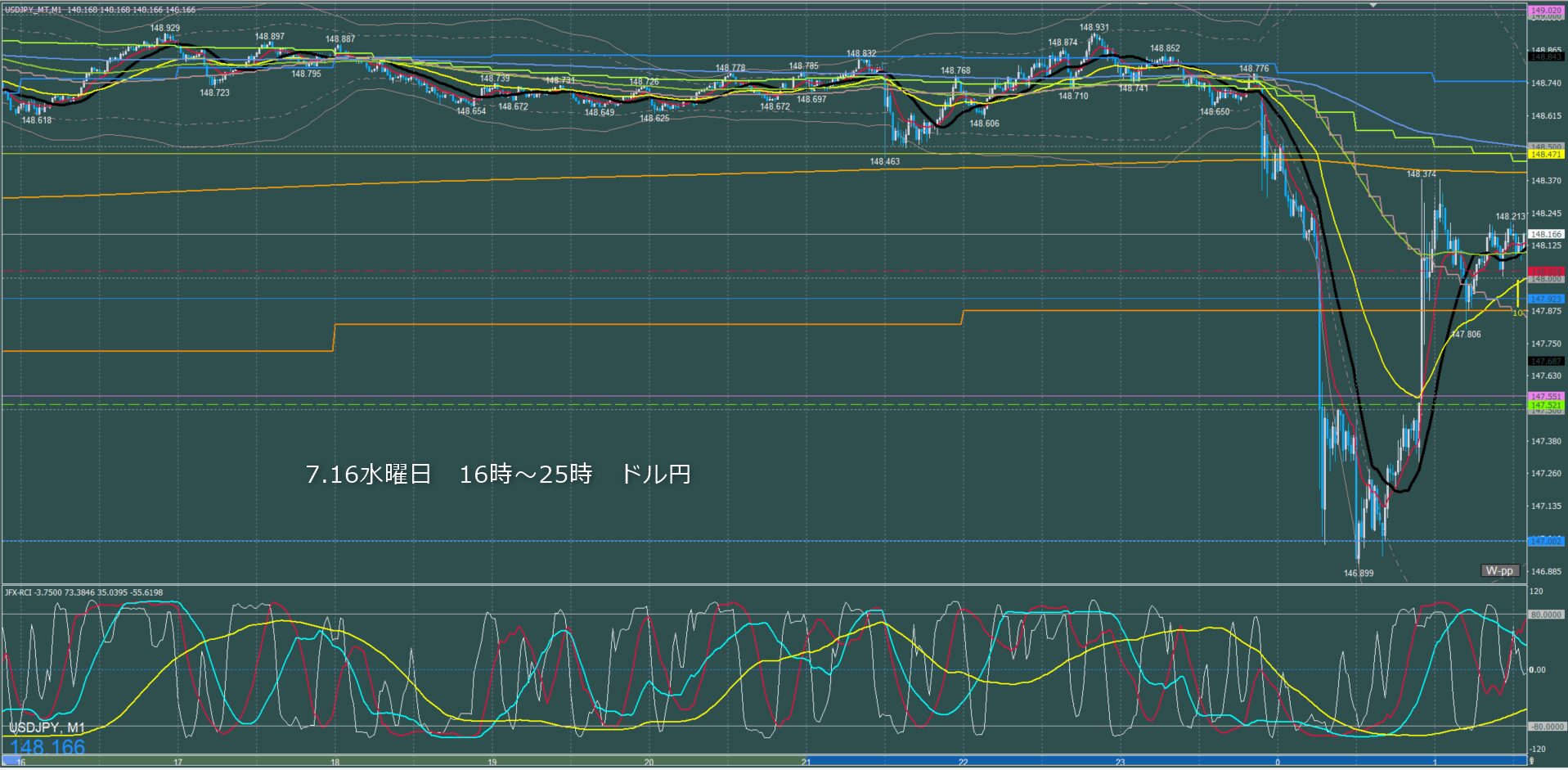Select the 148.931 high price label
This screenshot has height=770, width=1568.
[x=1094, y=28]
